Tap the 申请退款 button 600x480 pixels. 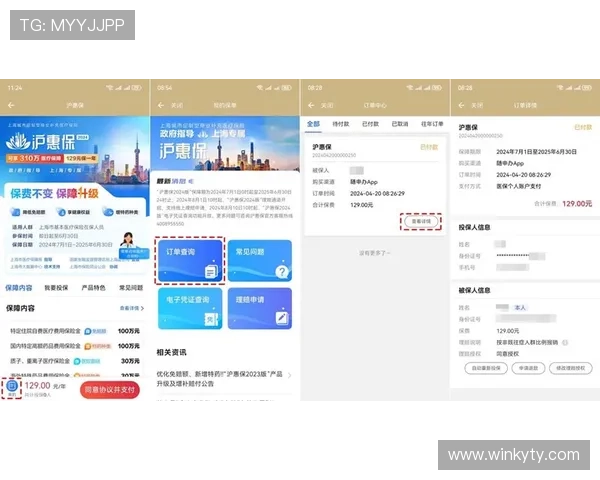click(528, 368)
